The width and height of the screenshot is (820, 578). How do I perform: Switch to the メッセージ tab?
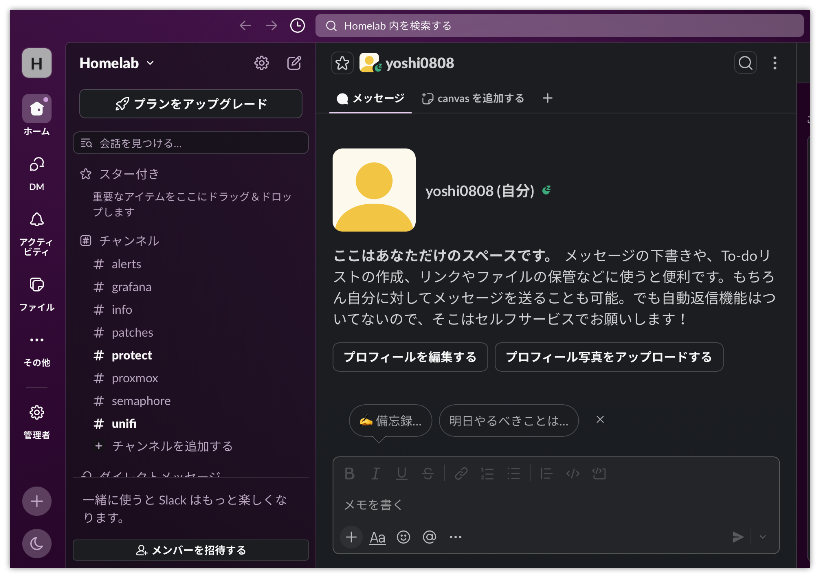370,98
